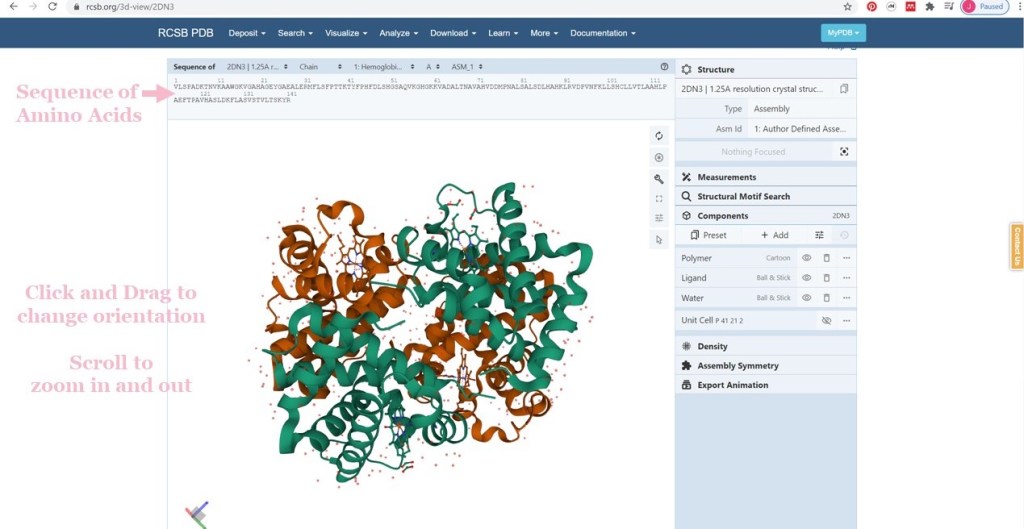1024x529 pixels.
Task: Activate the selection mode cursor icon
Action: pyautogui.click(x=659, y=240)
